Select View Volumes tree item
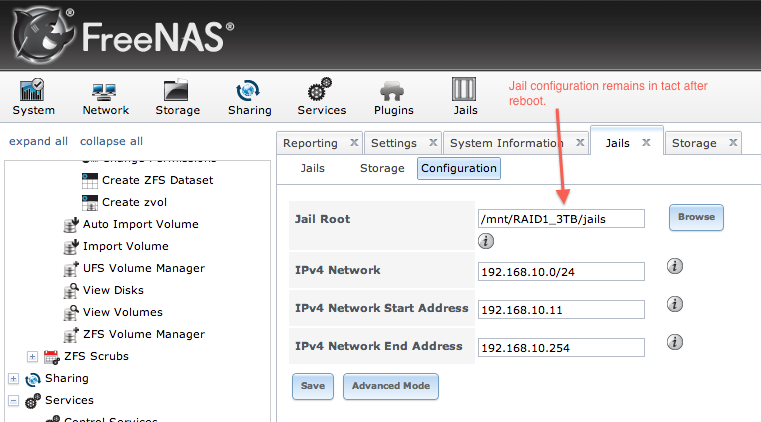 point(123,312)
